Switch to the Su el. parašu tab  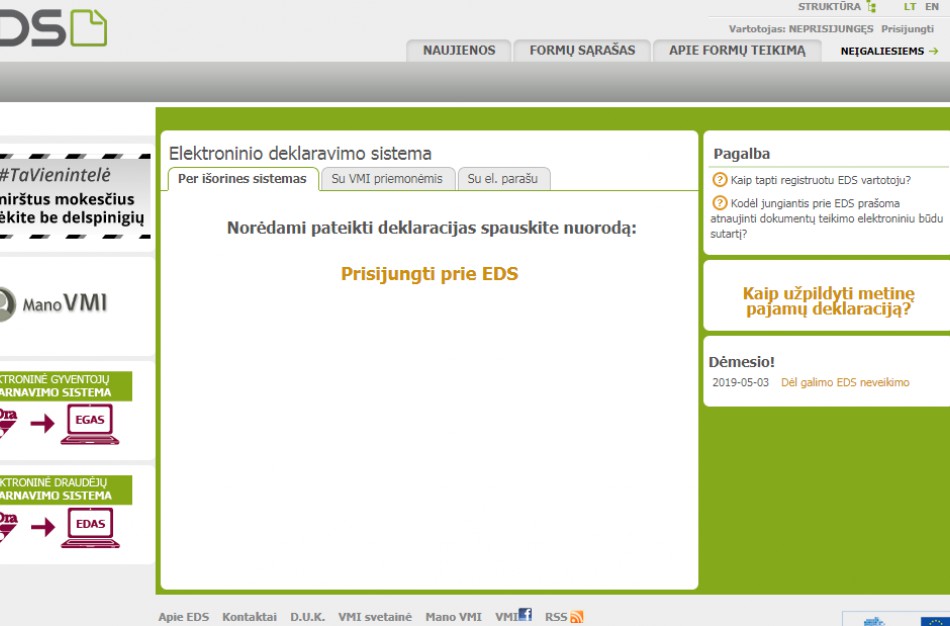click(x=504, y=178)
